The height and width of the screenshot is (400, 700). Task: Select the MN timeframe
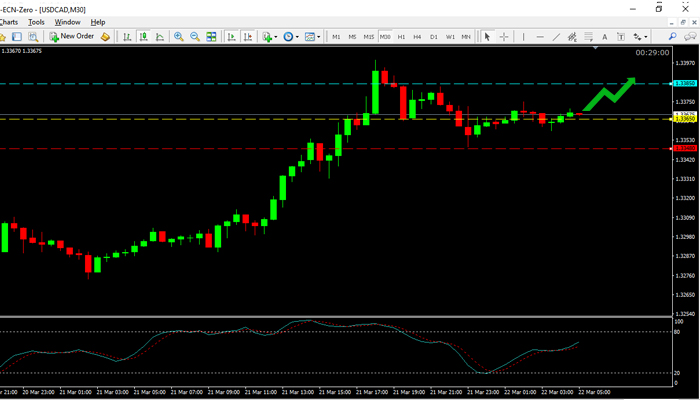click(466, 37)
